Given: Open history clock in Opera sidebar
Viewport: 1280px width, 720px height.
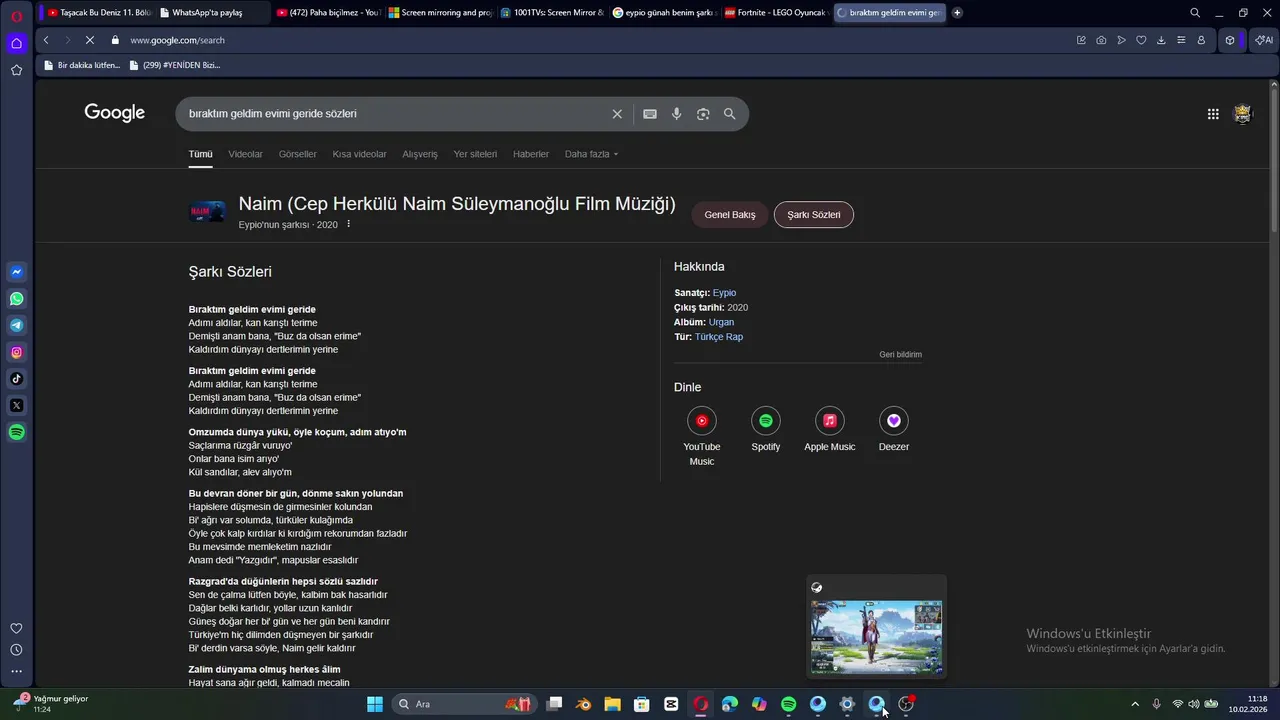Looking at the screenshot, I should pos(16,650).
